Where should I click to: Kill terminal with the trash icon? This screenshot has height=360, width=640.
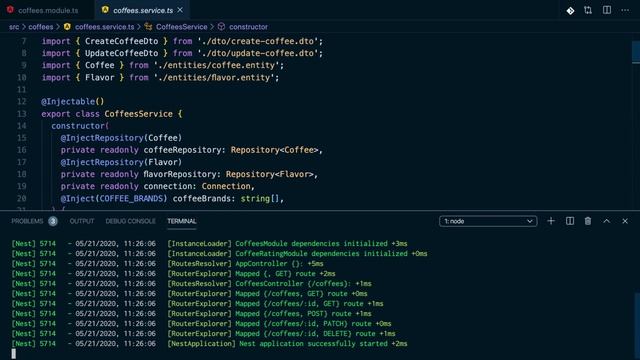click(x=588, y=221)
